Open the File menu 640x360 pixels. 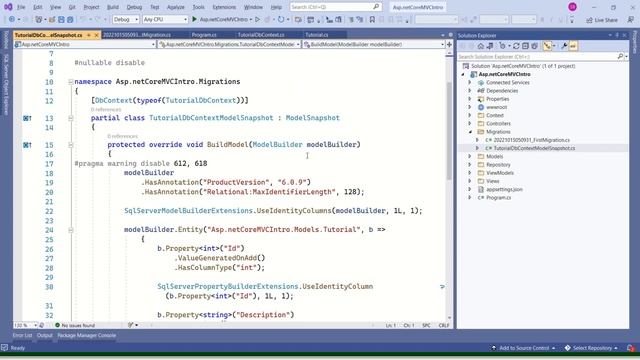[21, 7]
